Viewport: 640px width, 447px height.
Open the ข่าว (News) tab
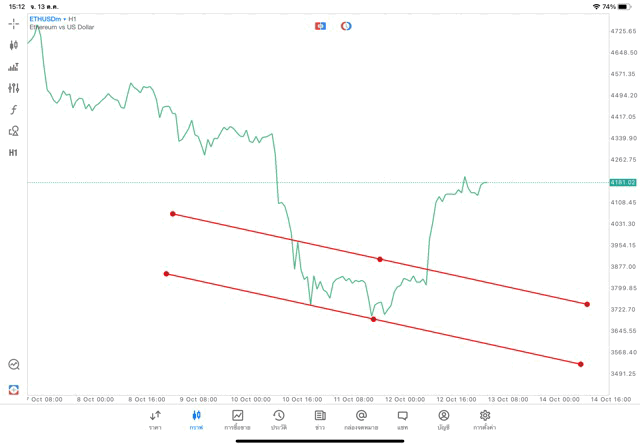tap(319, 419)
